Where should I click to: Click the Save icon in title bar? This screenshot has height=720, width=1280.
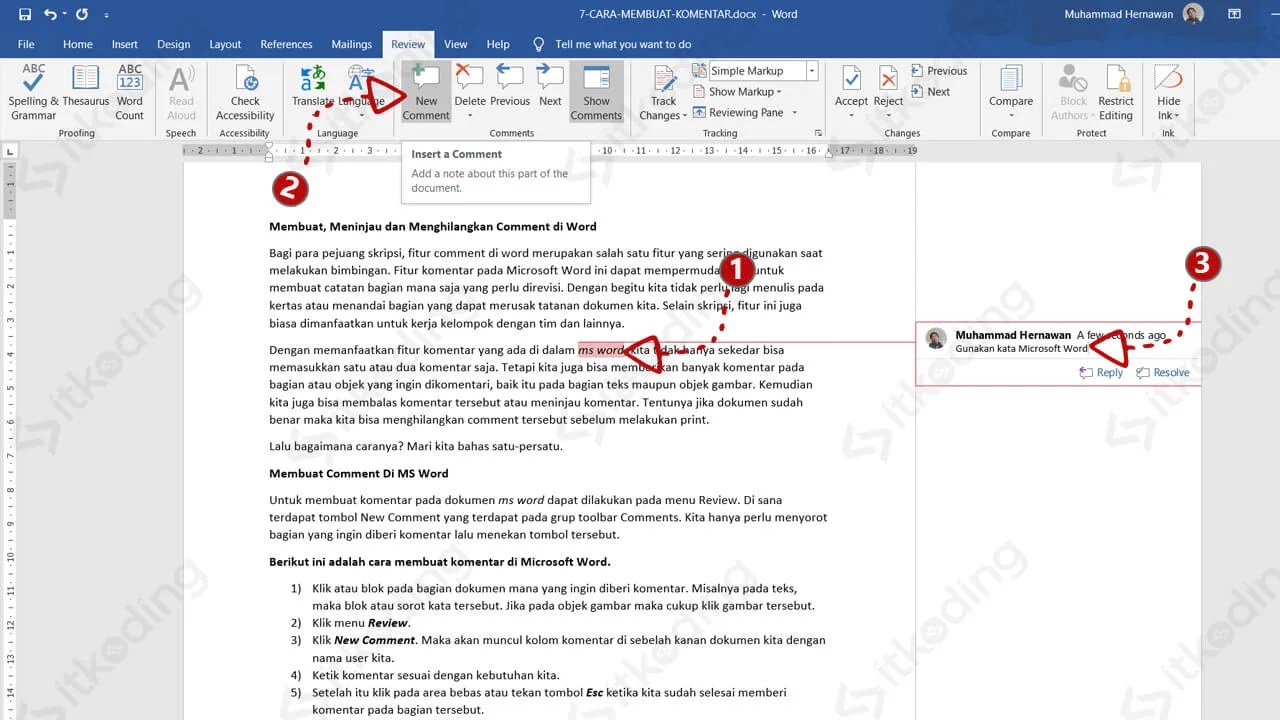24,15
